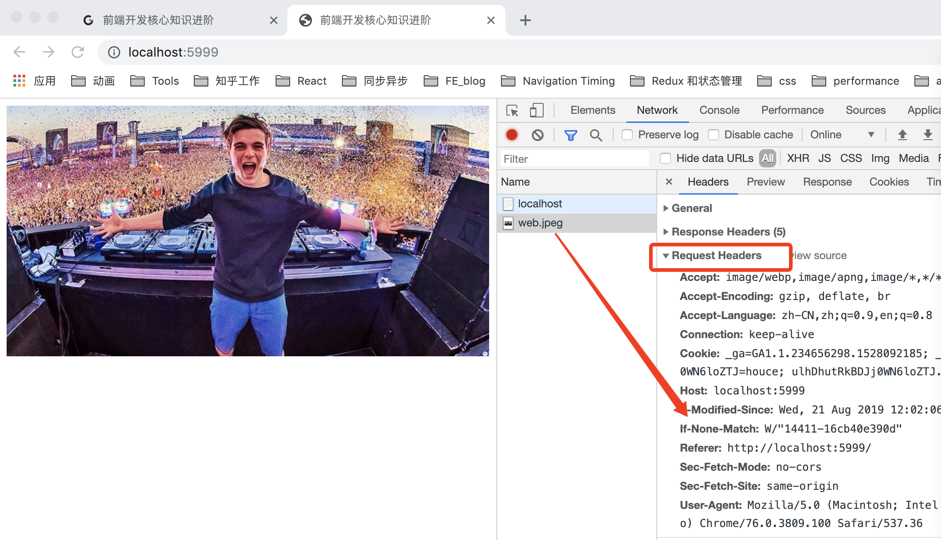Image resolution: width=941 pixels, height=540 pixels.
Task: Open the Online throttling dropdown
Action: pyautogui.click(x=842, y=135)
